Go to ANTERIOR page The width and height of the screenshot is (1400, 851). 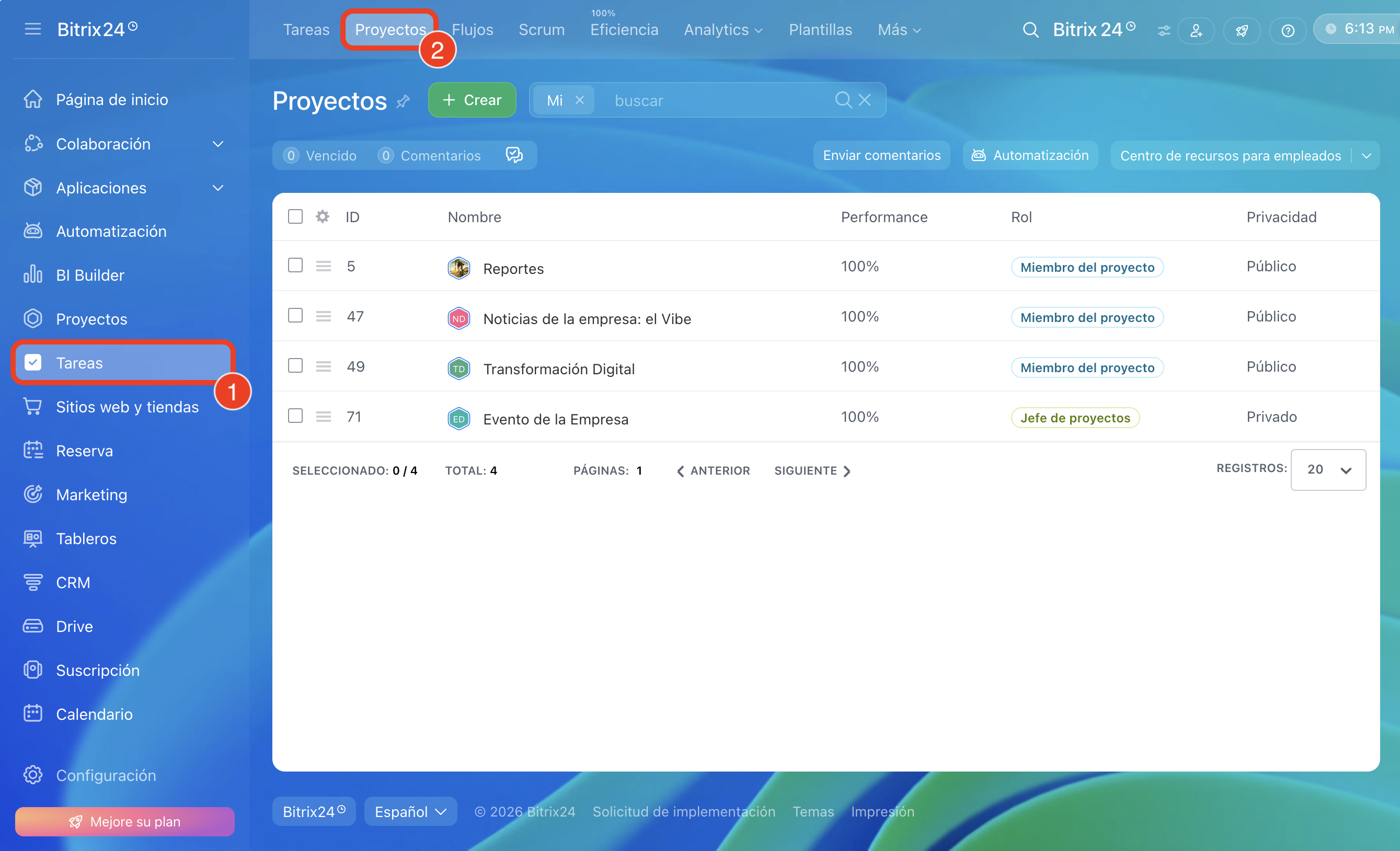(713, 470)
